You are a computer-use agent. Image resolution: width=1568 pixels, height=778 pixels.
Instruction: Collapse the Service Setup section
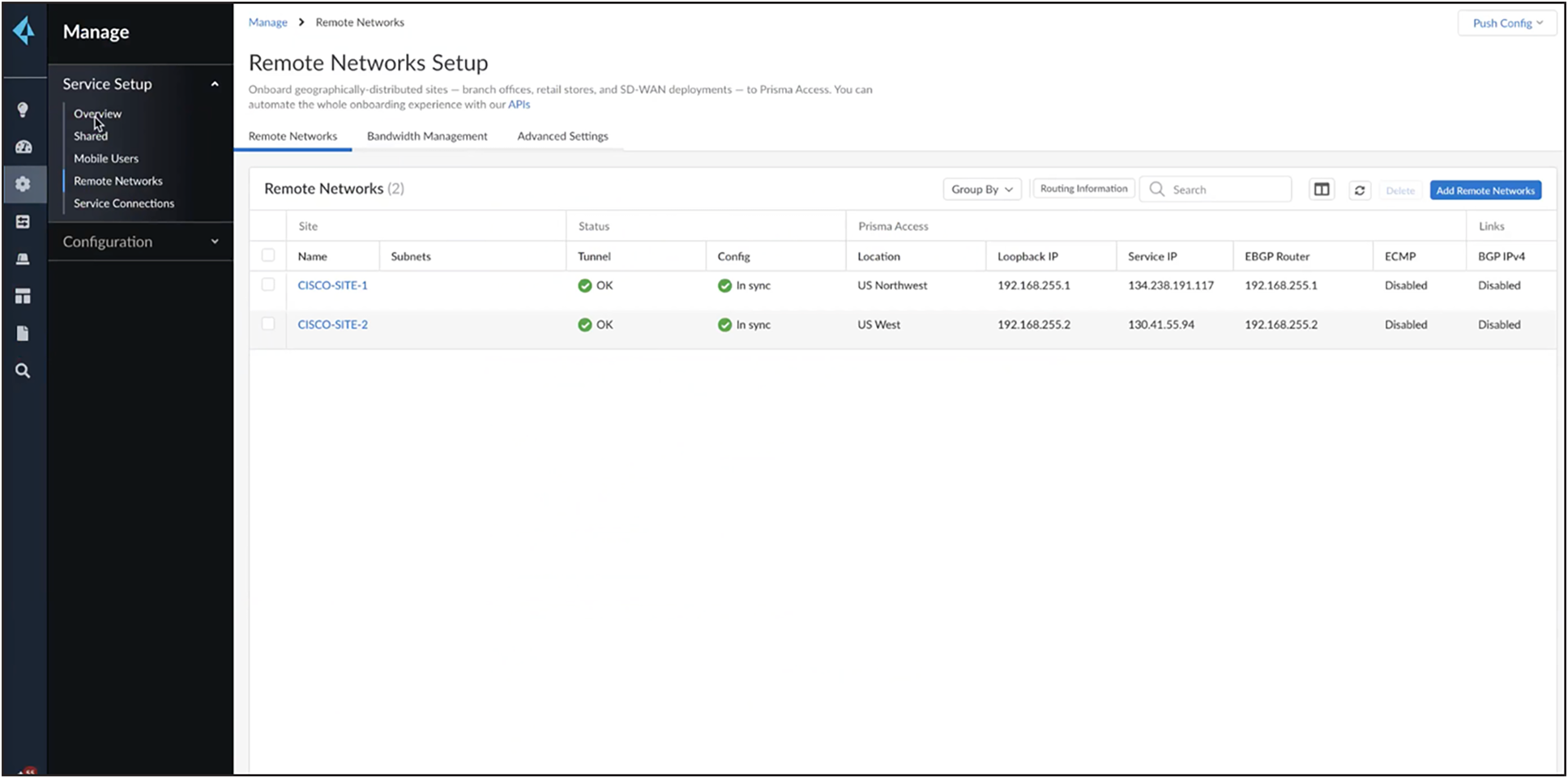[215, 84]
